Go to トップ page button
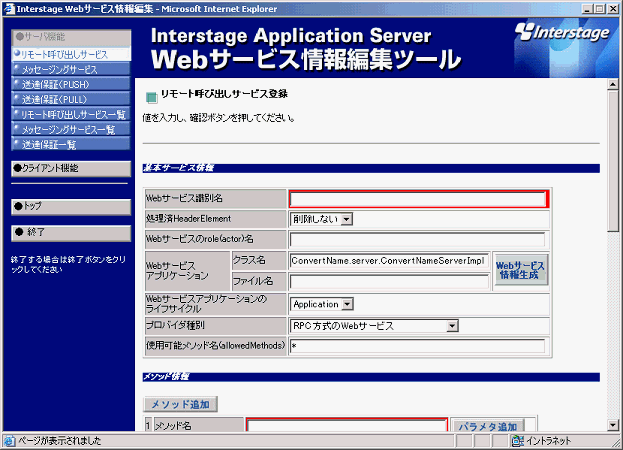Viewport: 623px width, 450px height. pos(71,207)
